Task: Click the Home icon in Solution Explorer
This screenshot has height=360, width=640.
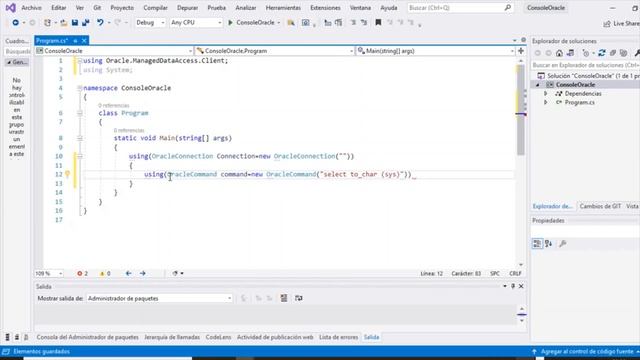Action: click(x=559, y=53)
